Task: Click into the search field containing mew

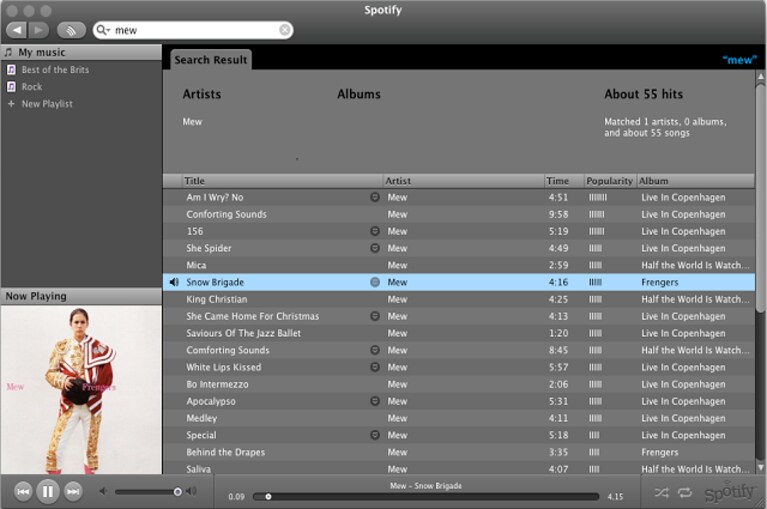Action: tap(193, 30)
